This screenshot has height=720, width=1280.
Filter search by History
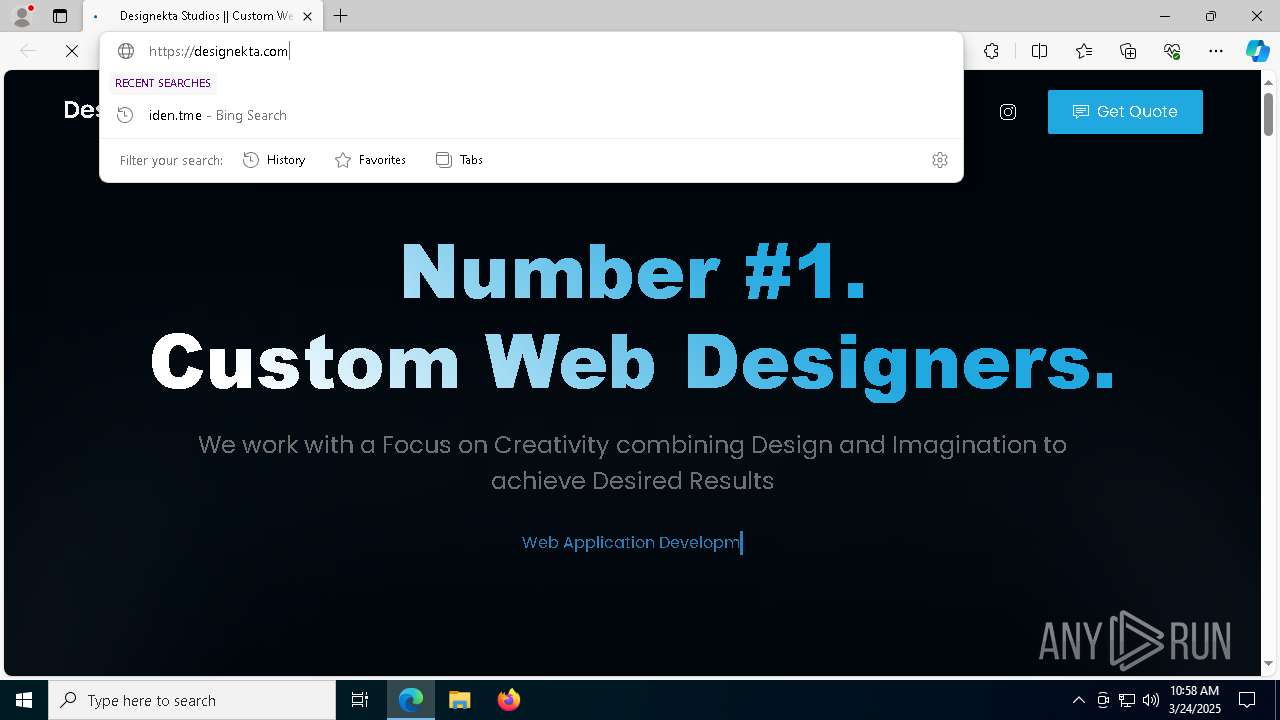click(274, 160)
